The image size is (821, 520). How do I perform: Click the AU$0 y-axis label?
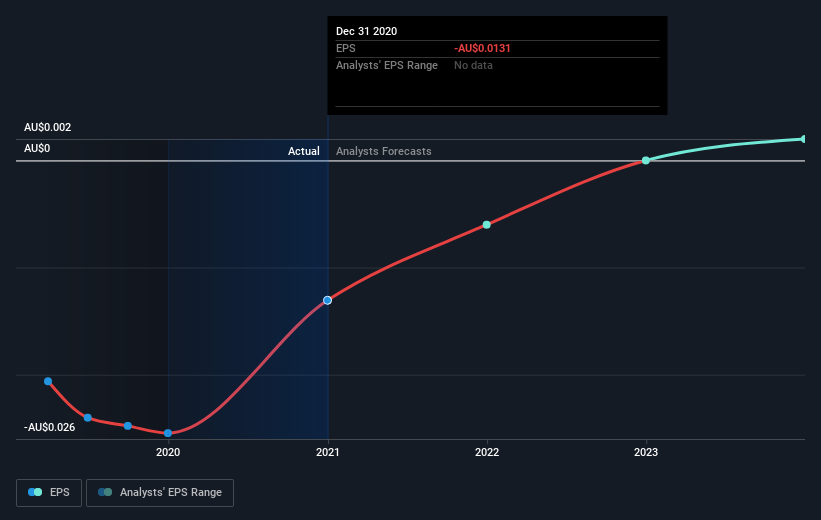[x=37, y=148]
